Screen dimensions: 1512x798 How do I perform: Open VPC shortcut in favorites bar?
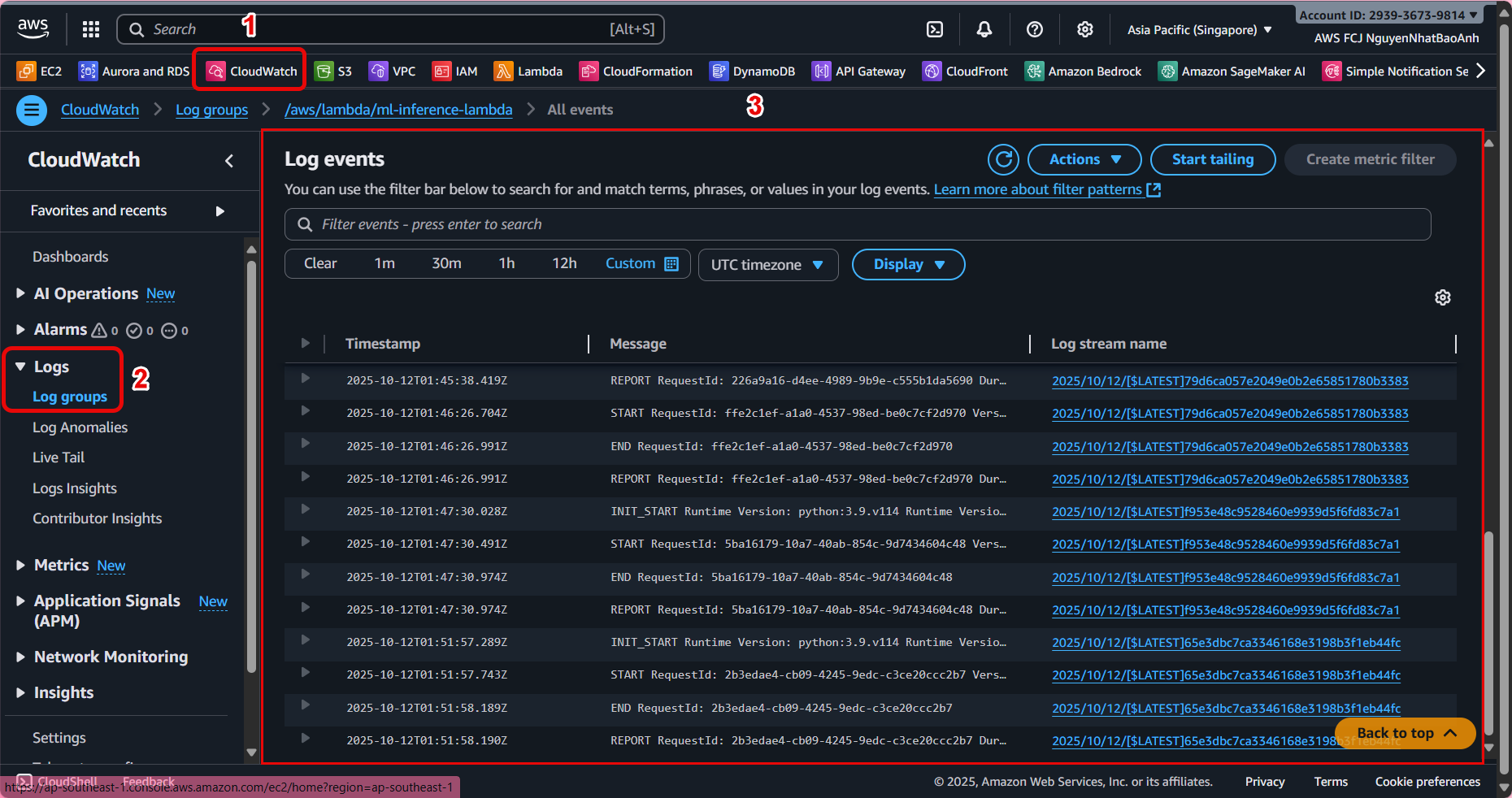point(393,72)
